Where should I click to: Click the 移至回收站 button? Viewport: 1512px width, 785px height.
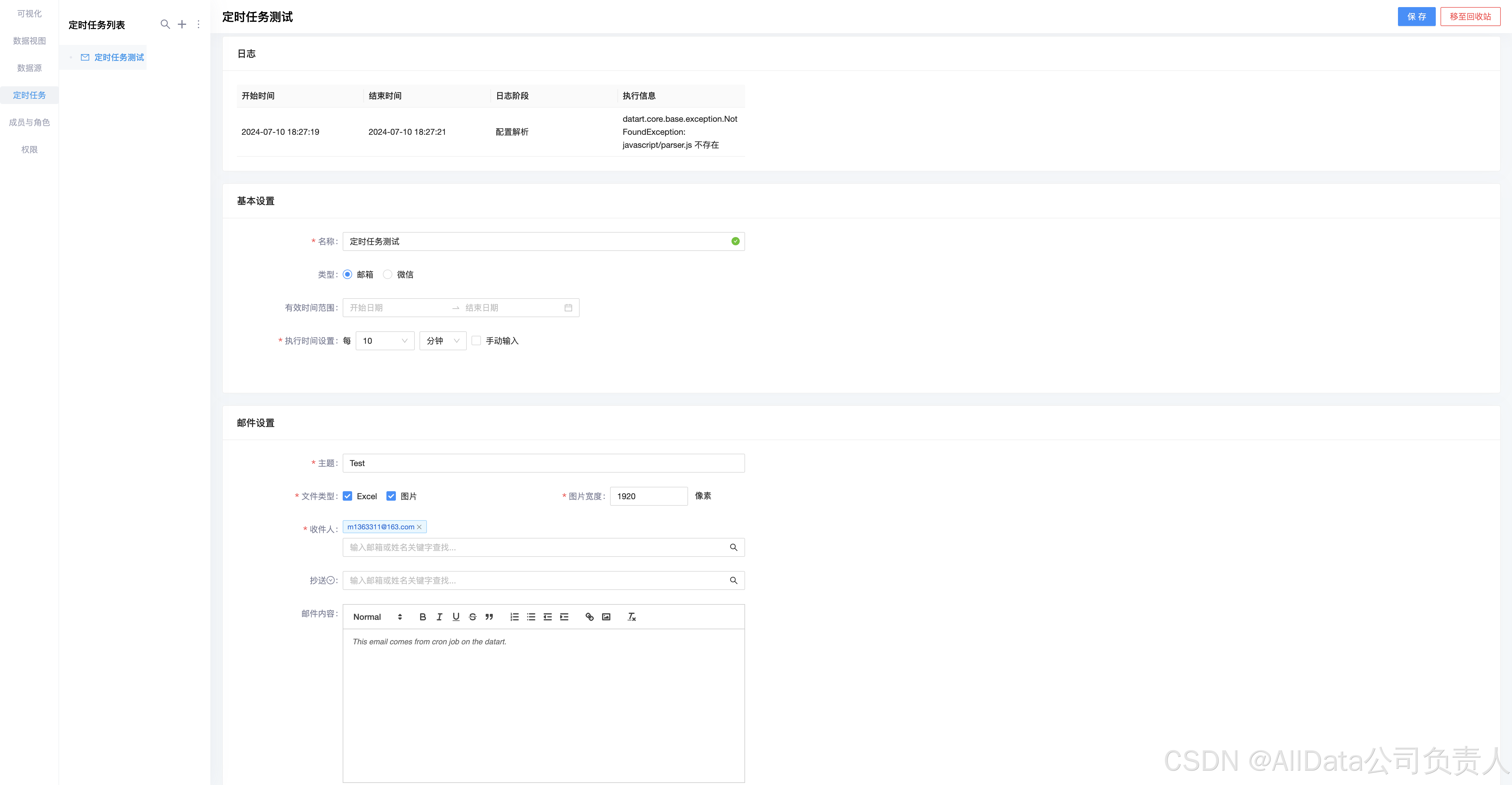(x=1470, y=17)
